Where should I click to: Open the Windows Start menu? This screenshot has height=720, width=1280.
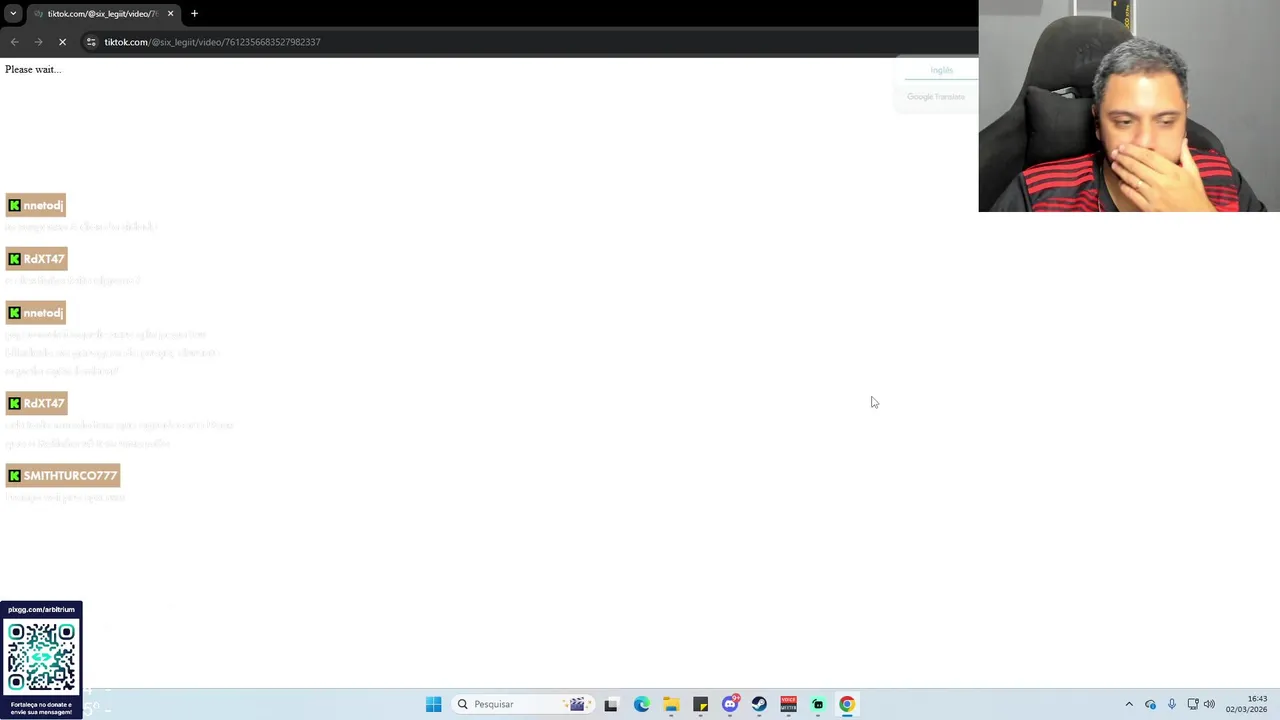pyautogui.click(x=433, y=704)
